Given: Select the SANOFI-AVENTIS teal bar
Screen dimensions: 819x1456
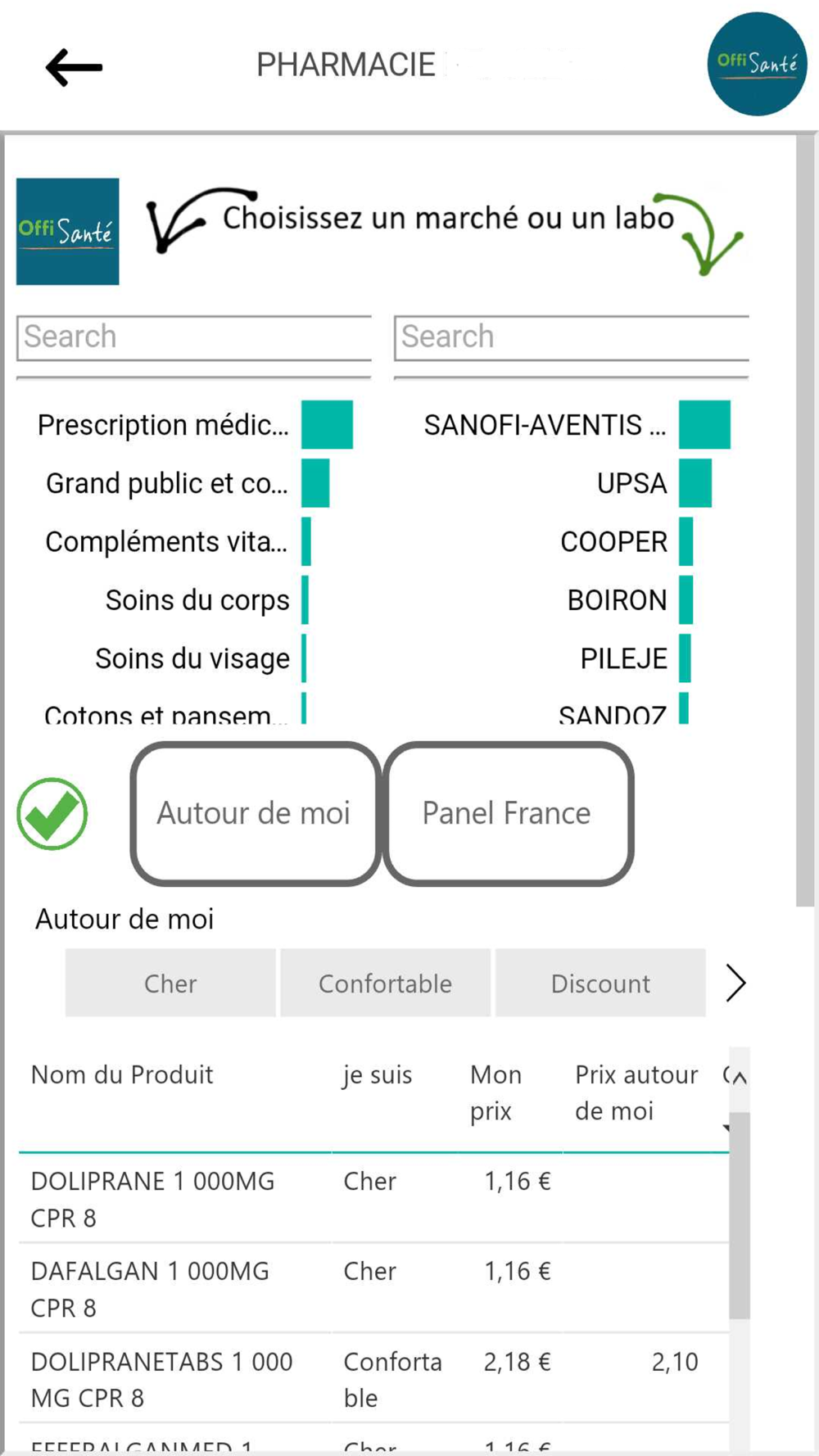Looking at the screenshot, I should 704,425.
